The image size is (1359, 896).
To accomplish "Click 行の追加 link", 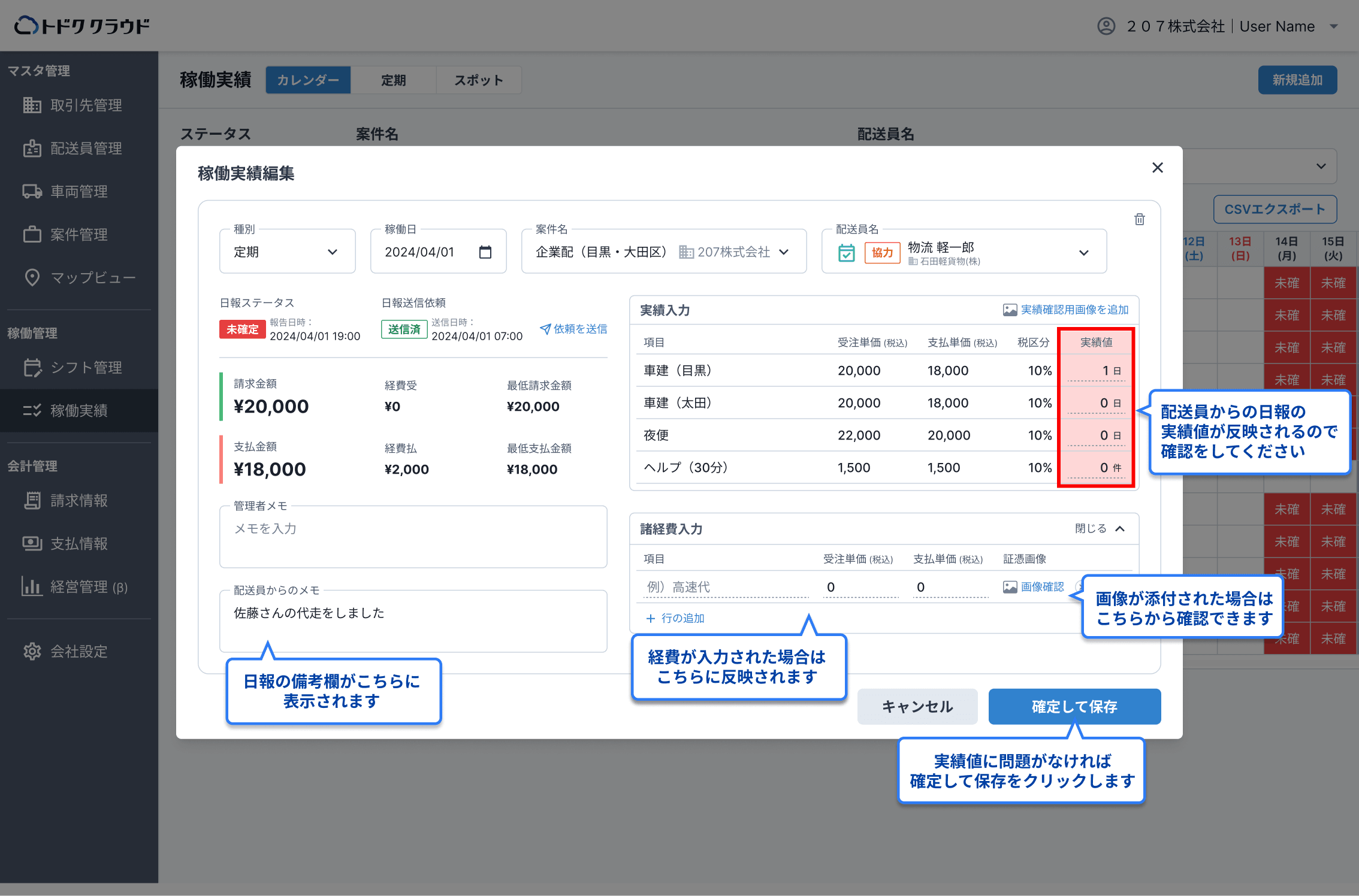I will click(675, 618).
